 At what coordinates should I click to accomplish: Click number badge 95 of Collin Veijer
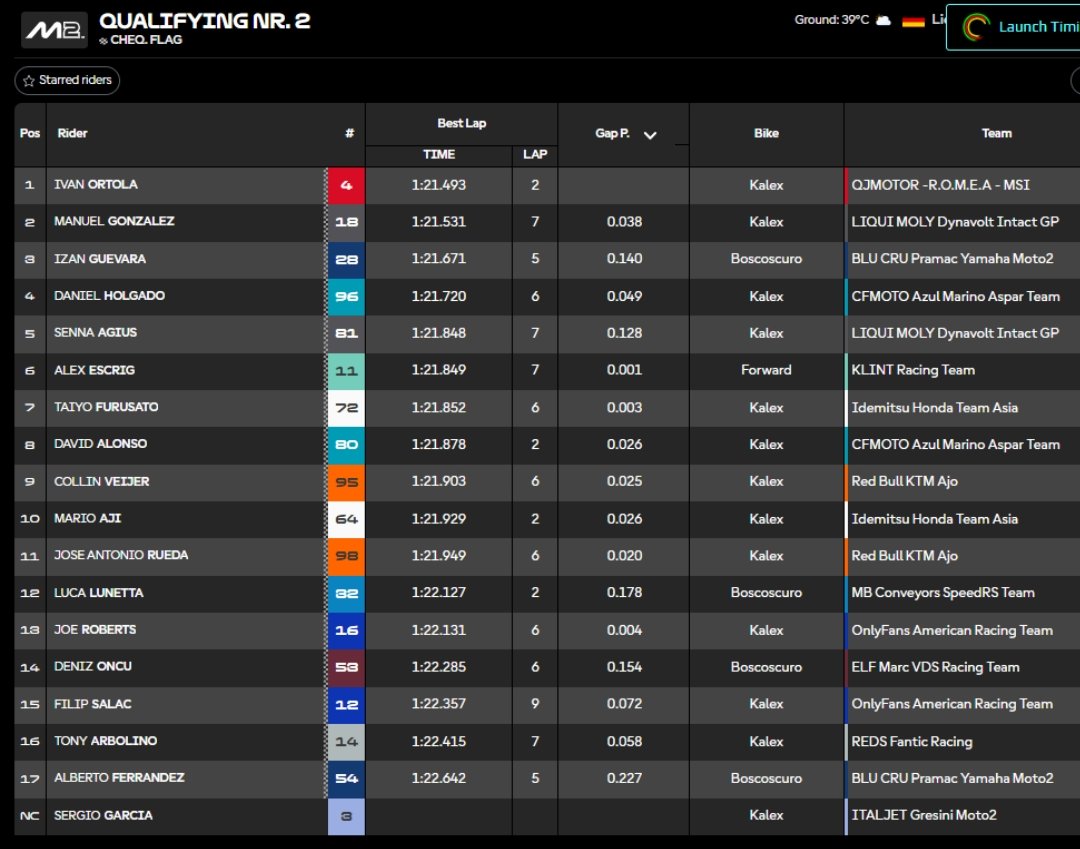coord(346,482)
